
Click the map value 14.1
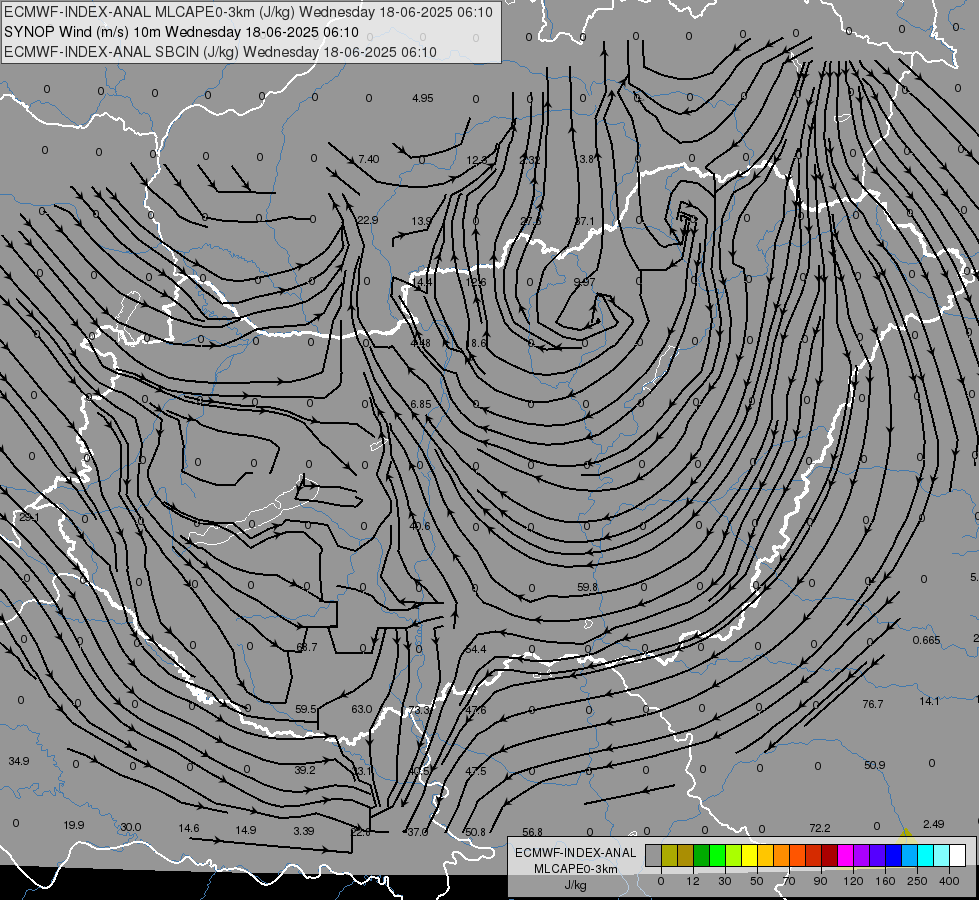(929, 701)
